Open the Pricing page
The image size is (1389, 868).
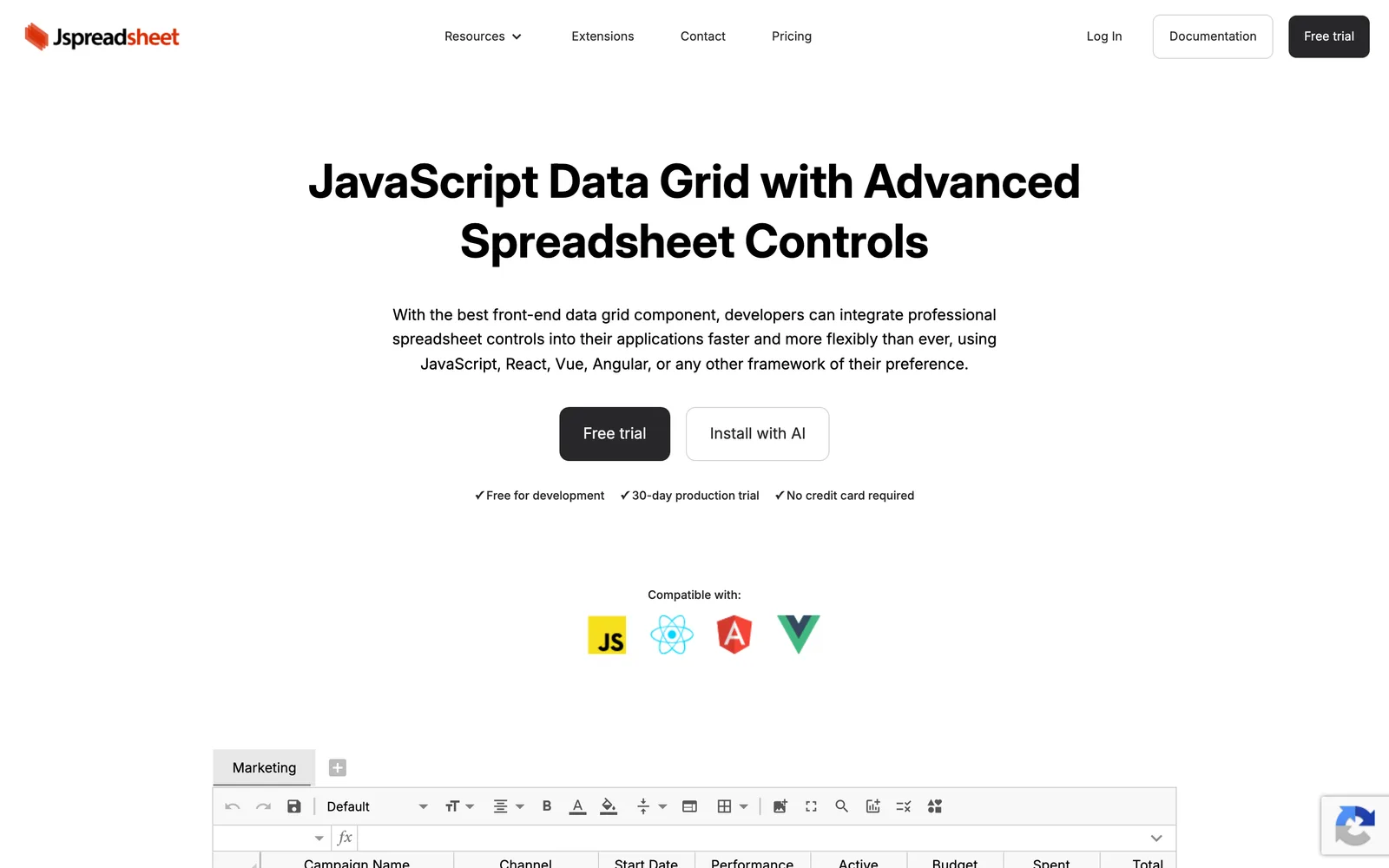(x=792, y=36)
